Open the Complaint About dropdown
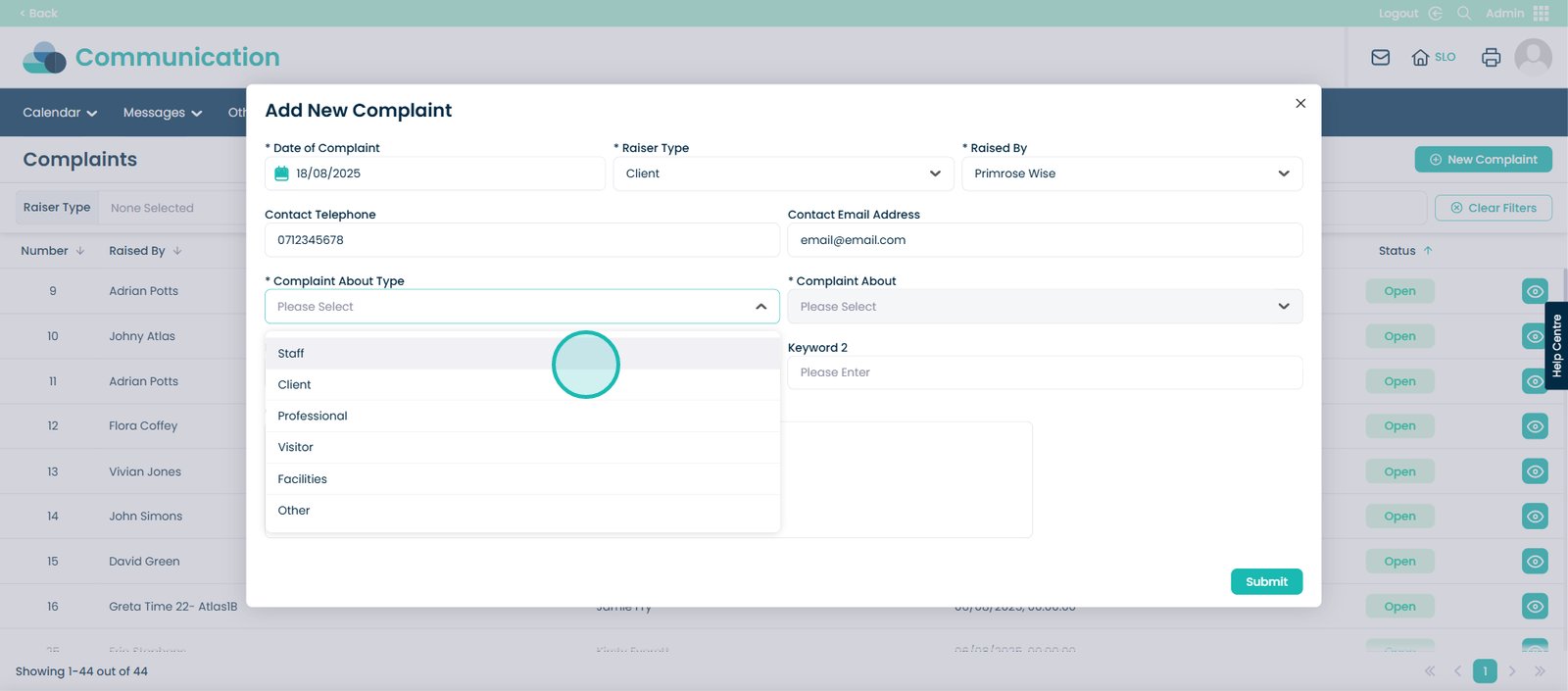The image size is (1568, 691). tap(1044, 307)
